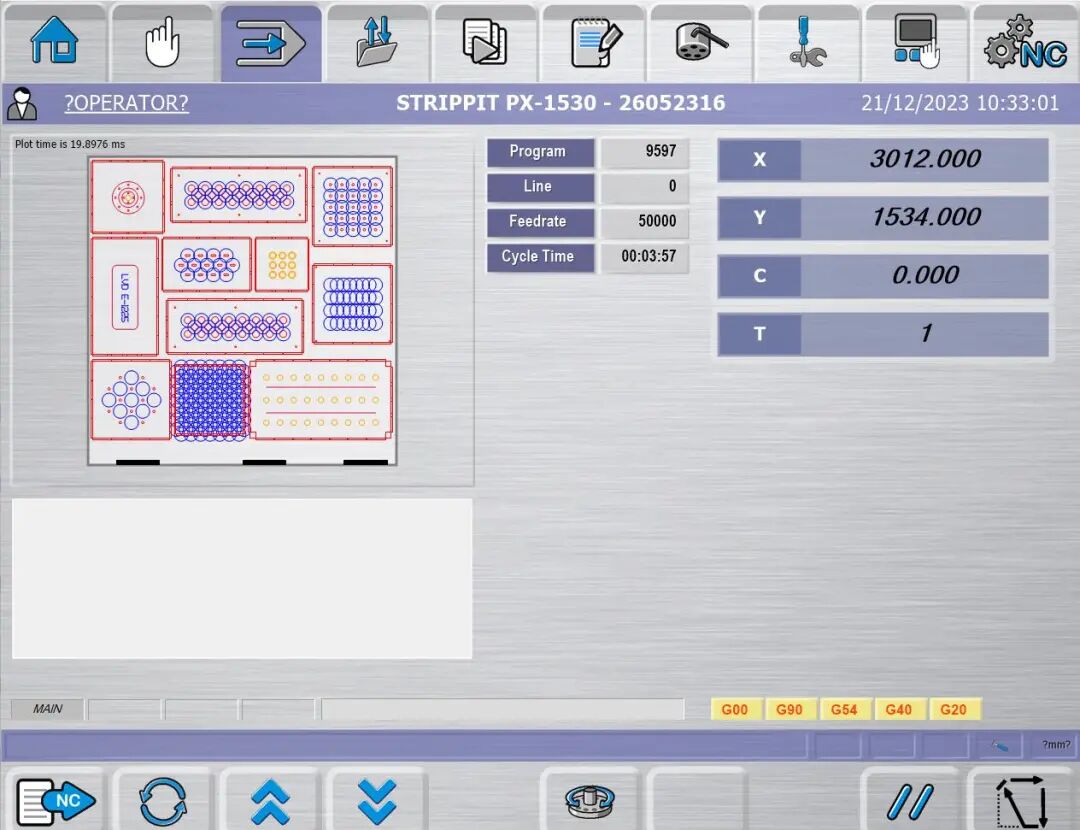Click the ?OPERATOR? user login link
The width and height of the screenshot is (1080, 830).
[x=126, y=103]
